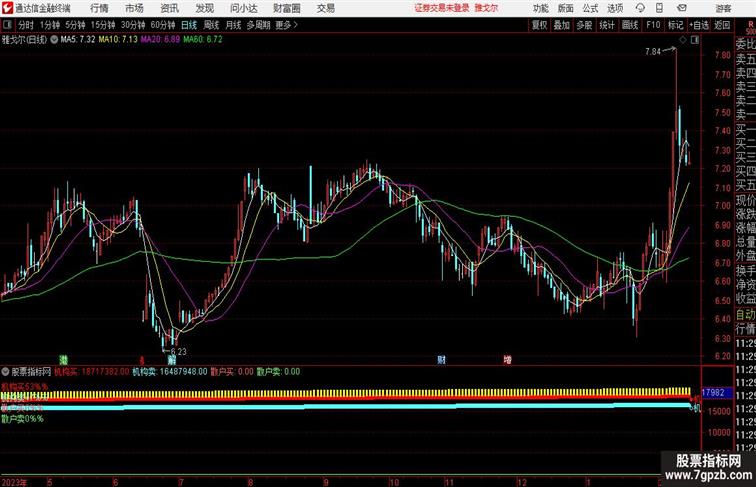The image size is (756, 487).
Task: Switch to the 周线 weekly tab
Action: (211, 25)
